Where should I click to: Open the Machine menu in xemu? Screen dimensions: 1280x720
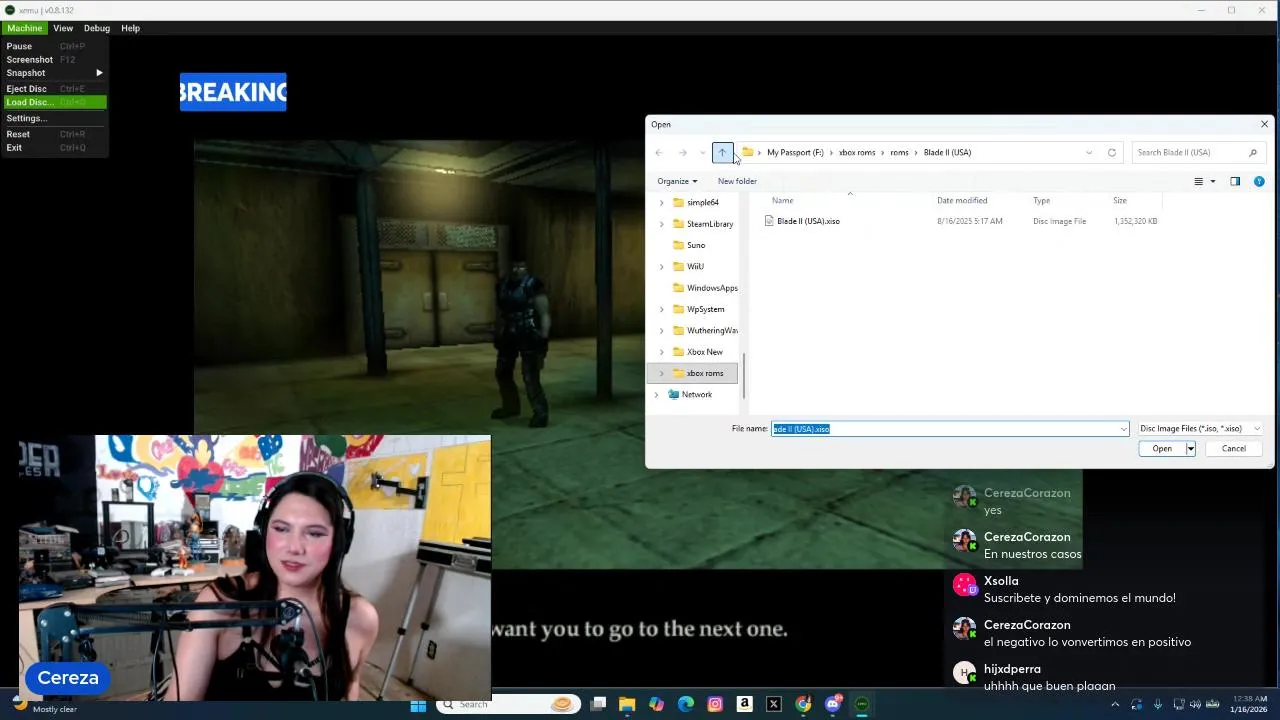pos(24,28)
